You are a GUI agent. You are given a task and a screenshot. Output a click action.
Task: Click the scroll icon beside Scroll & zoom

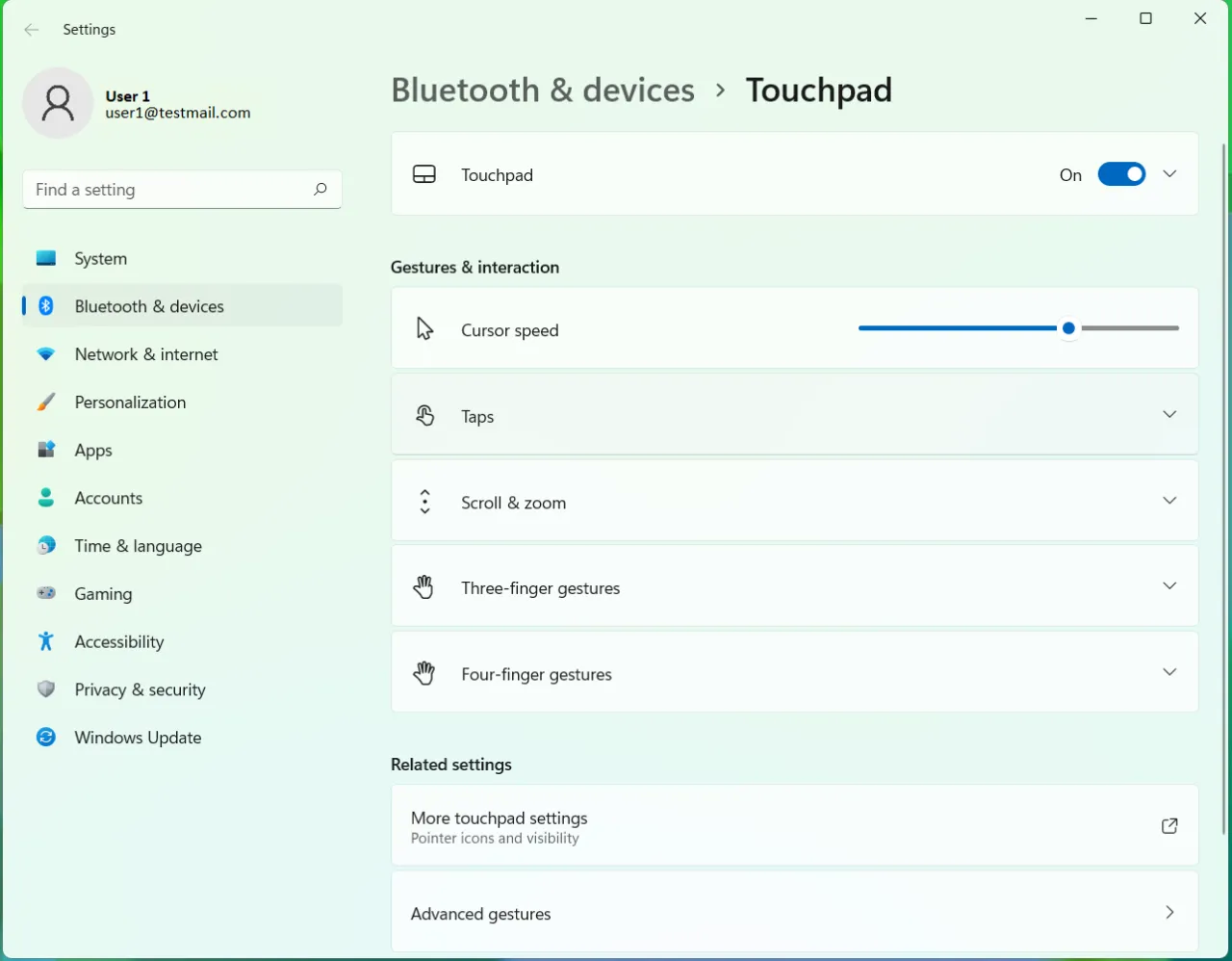coord(424,501)
